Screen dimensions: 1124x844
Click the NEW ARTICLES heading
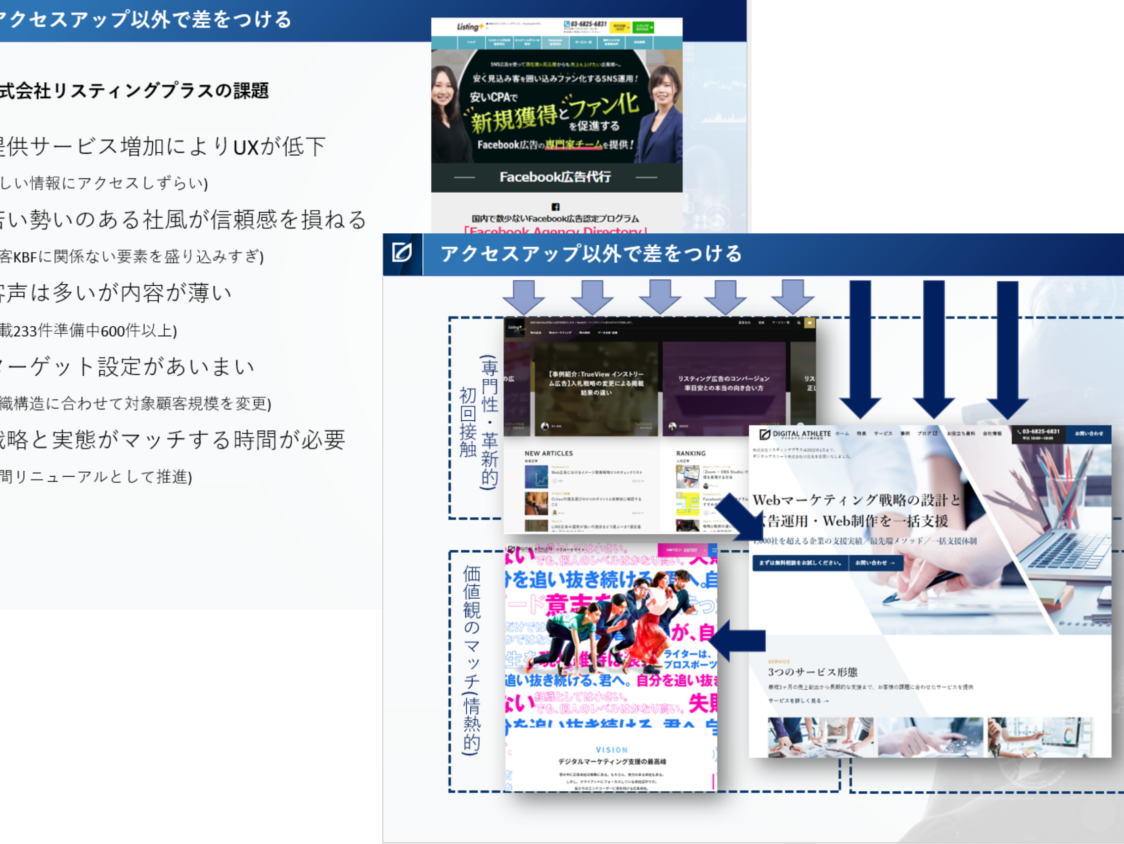coord(548,453)
